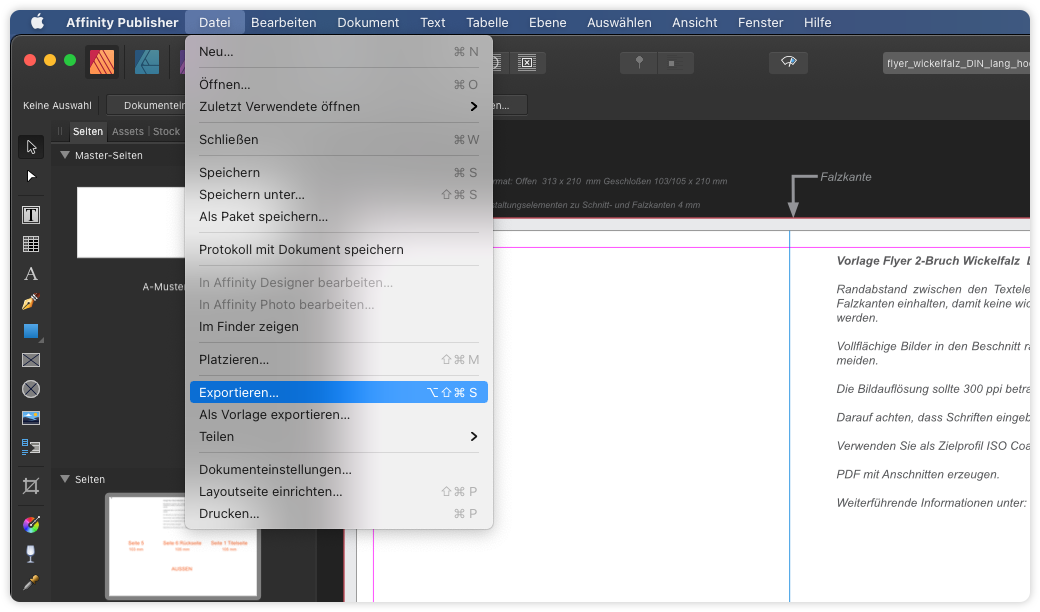Select the A-Muster master page thumbnail
Viewport: 1040px width, 612px height.
pos(131,222)
